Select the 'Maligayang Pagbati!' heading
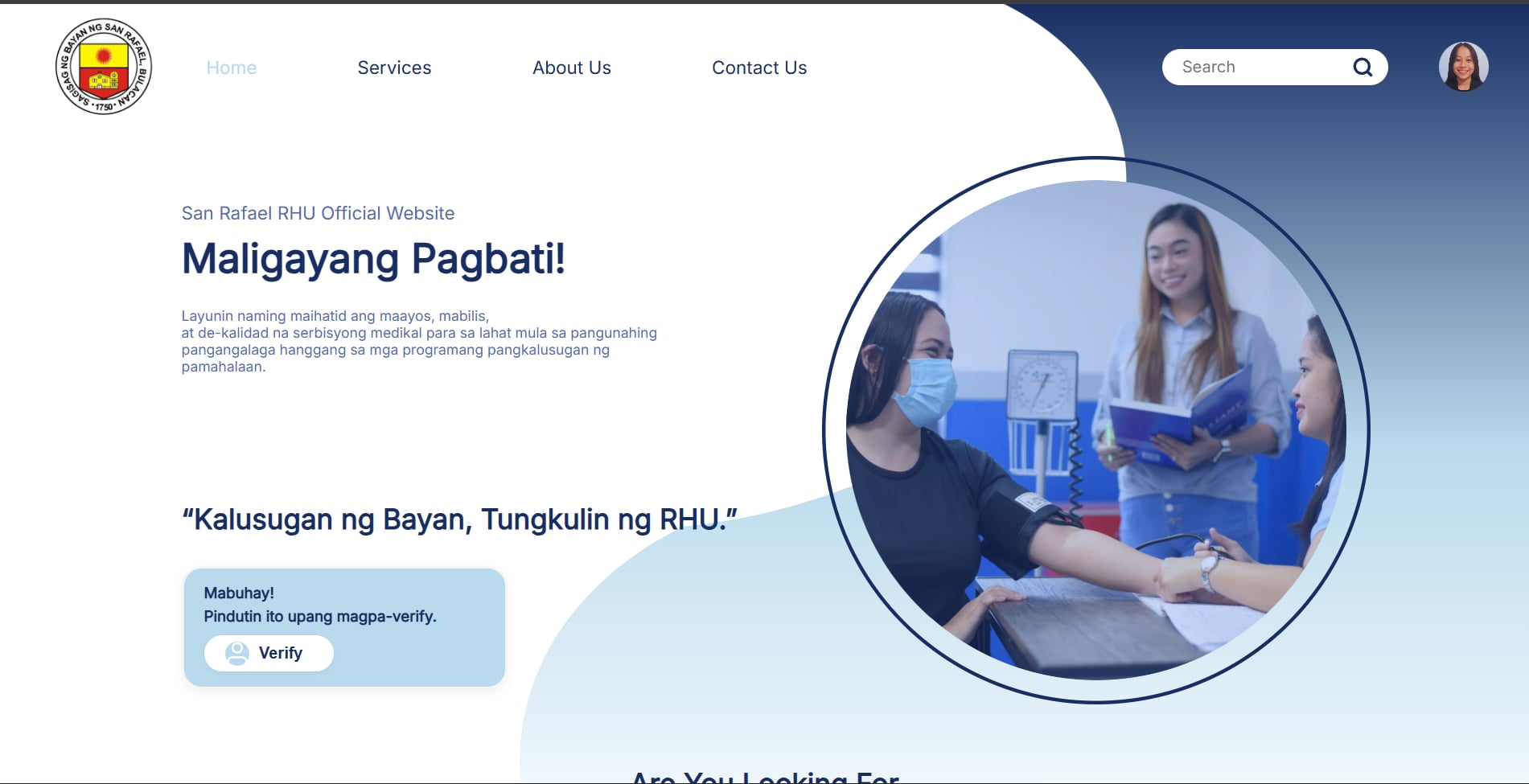The height and width of the screenshot is (784, 1529). pyautogui.click(x=373, y=259)
